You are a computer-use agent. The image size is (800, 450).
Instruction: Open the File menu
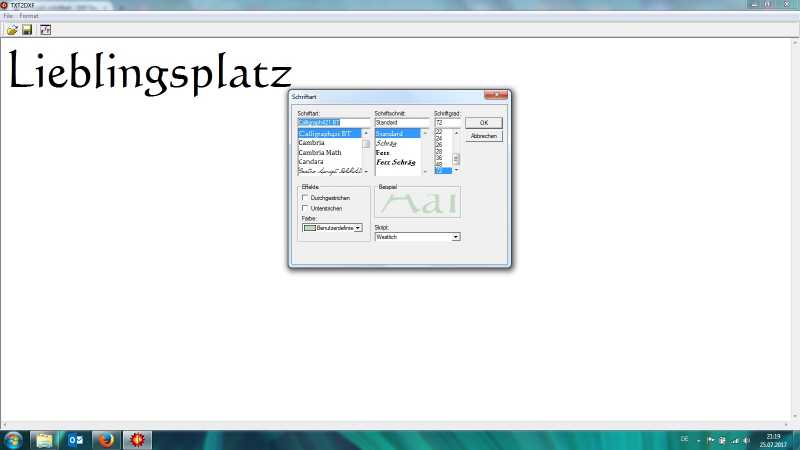(8, 16)
